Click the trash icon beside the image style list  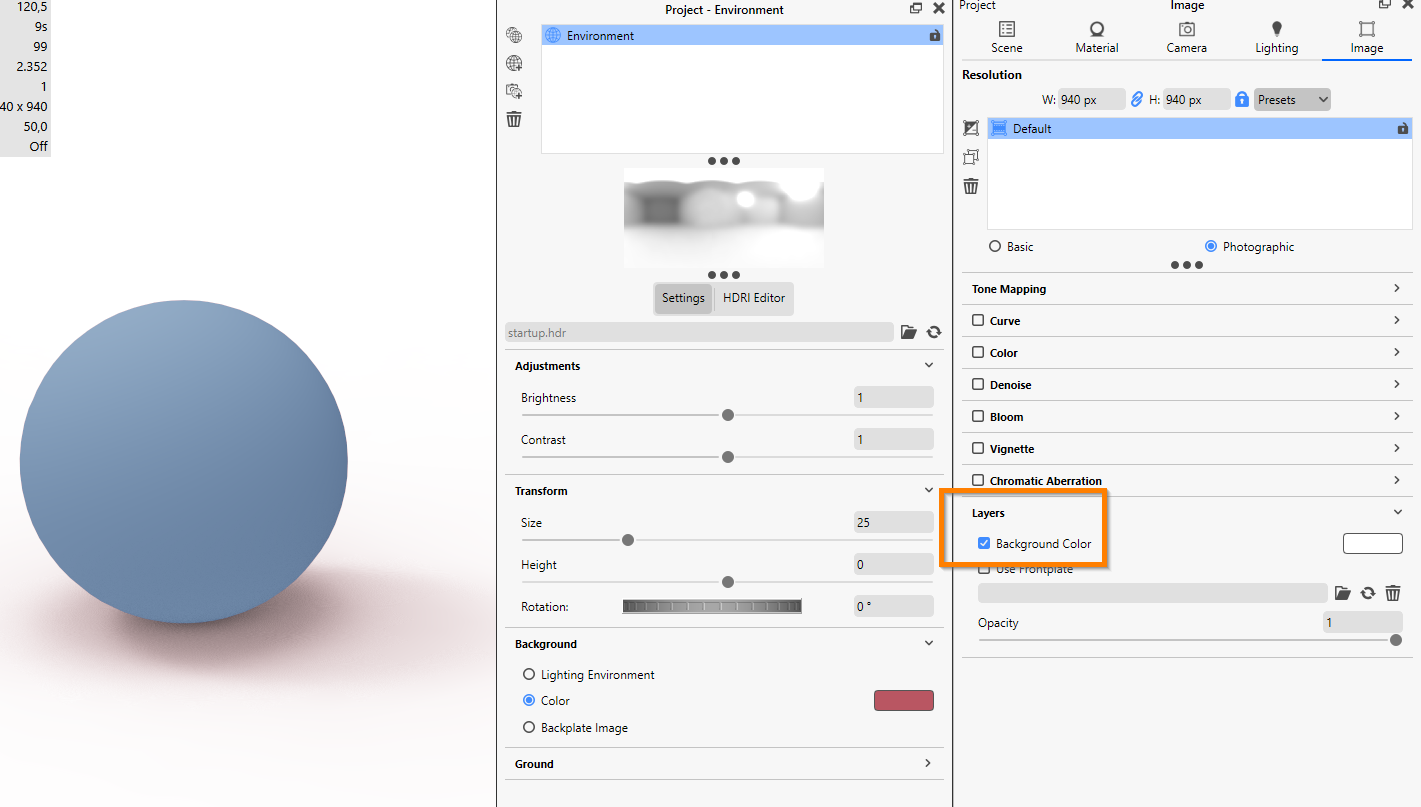[971, 186]
